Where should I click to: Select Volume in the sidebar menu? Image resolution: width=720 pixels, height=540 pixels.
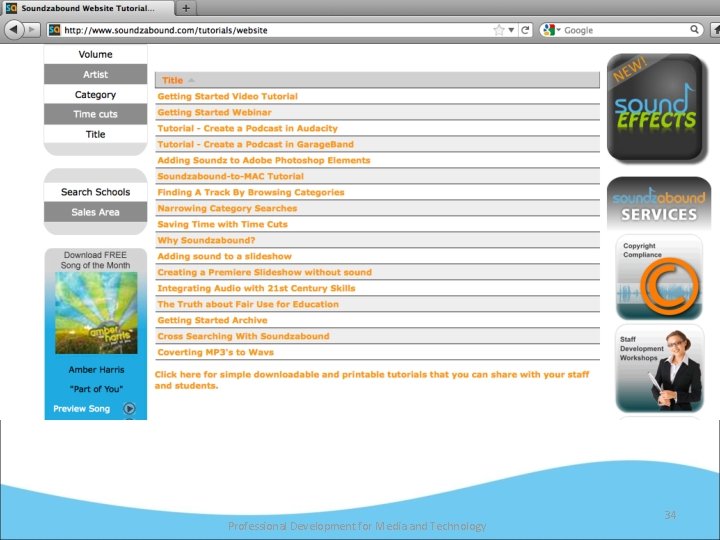96,54
